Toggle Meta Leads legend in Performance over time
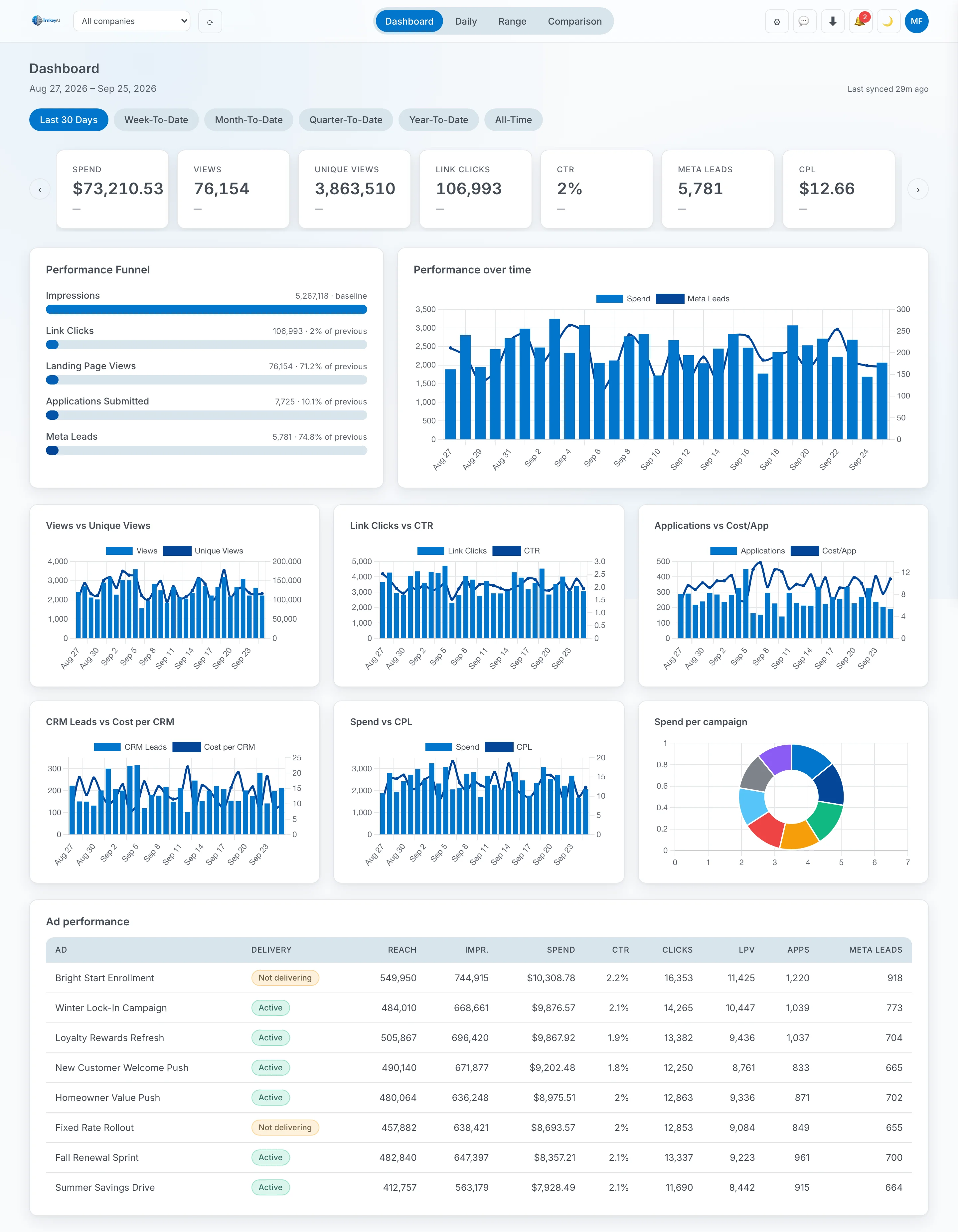The height and width of the screenshot is (1232, 958). point(693,298)
